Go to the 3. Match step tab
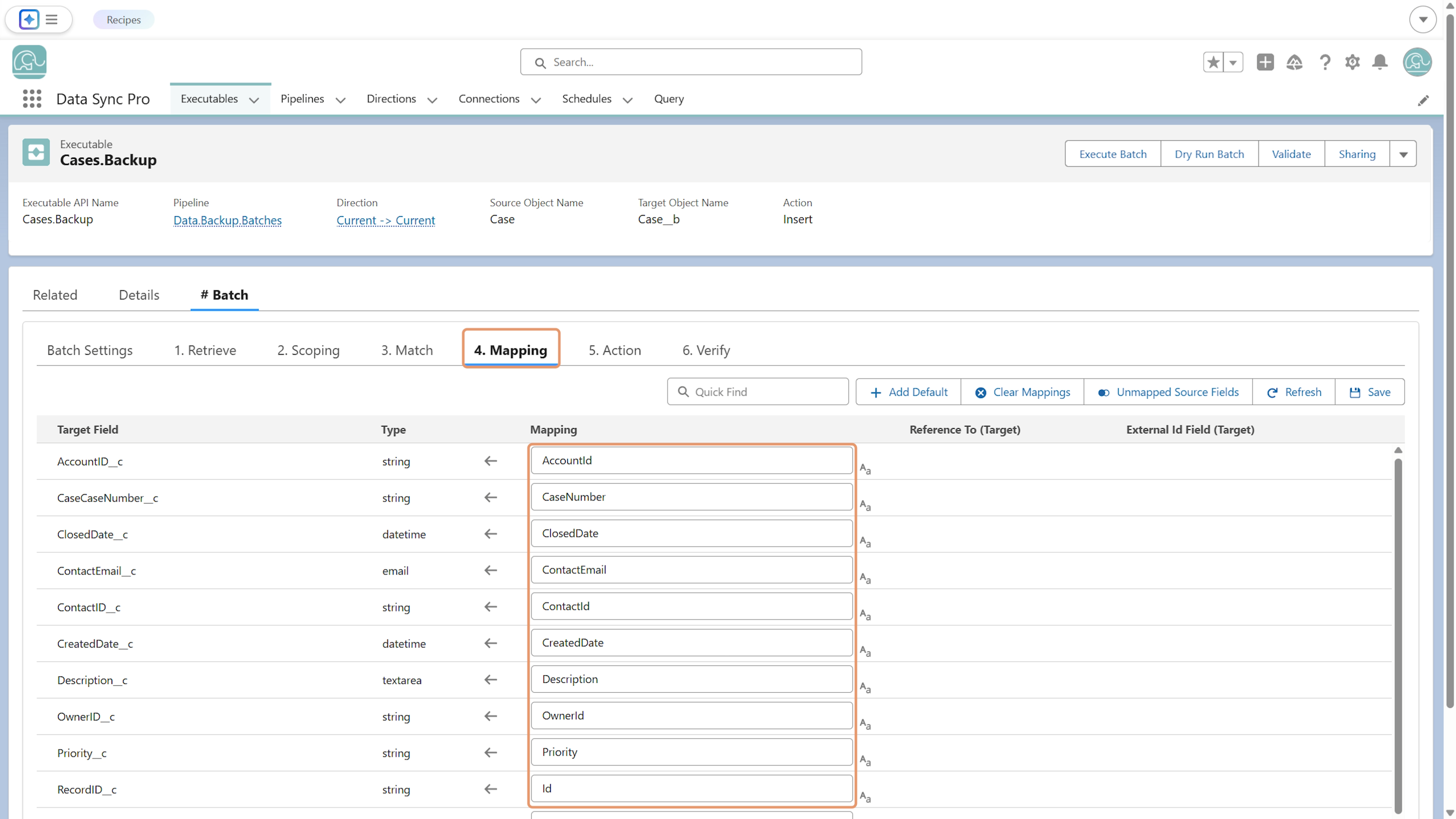 pyautogui.click(x=407, y=350)
